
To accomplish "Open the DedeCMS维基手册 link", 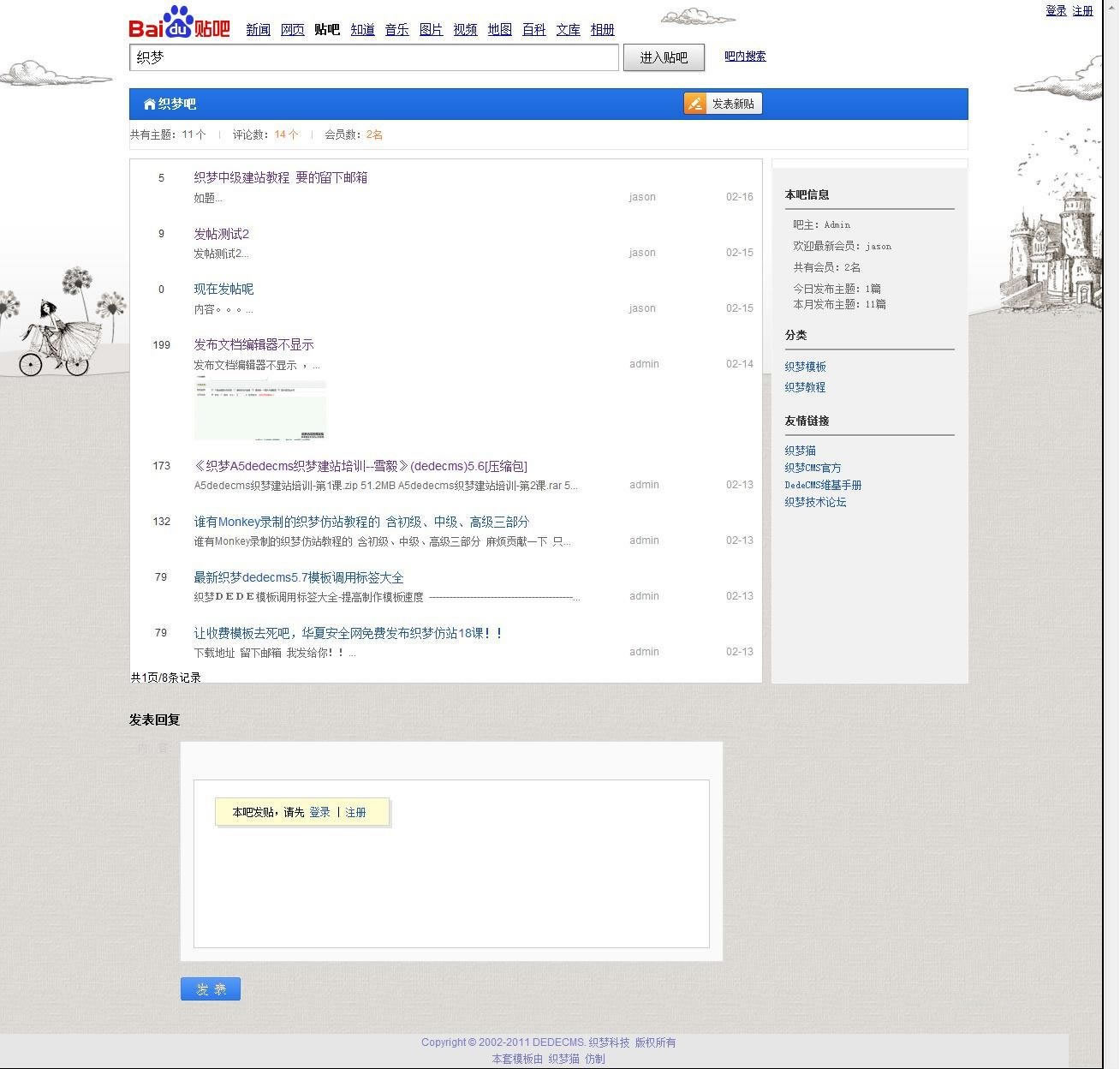I will coord(823,485).
